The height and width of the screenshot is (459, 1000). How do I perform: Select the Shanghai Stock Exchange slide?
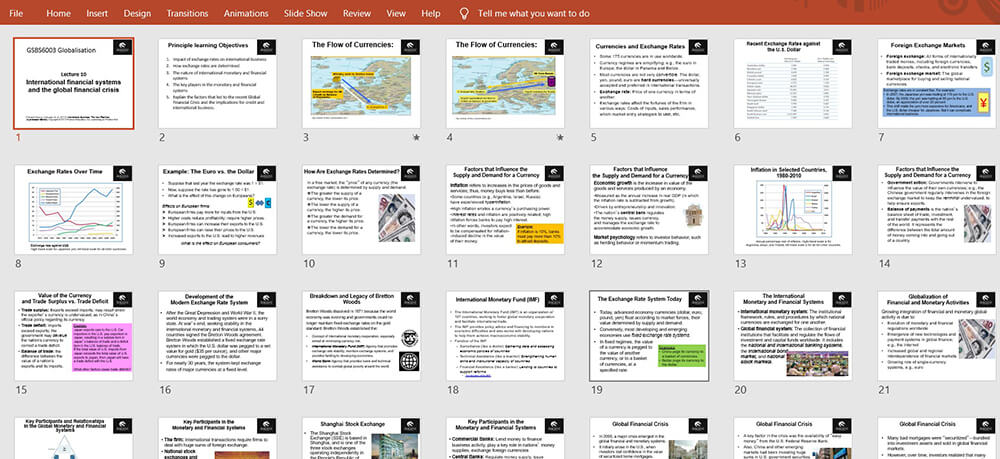point(362,438)
